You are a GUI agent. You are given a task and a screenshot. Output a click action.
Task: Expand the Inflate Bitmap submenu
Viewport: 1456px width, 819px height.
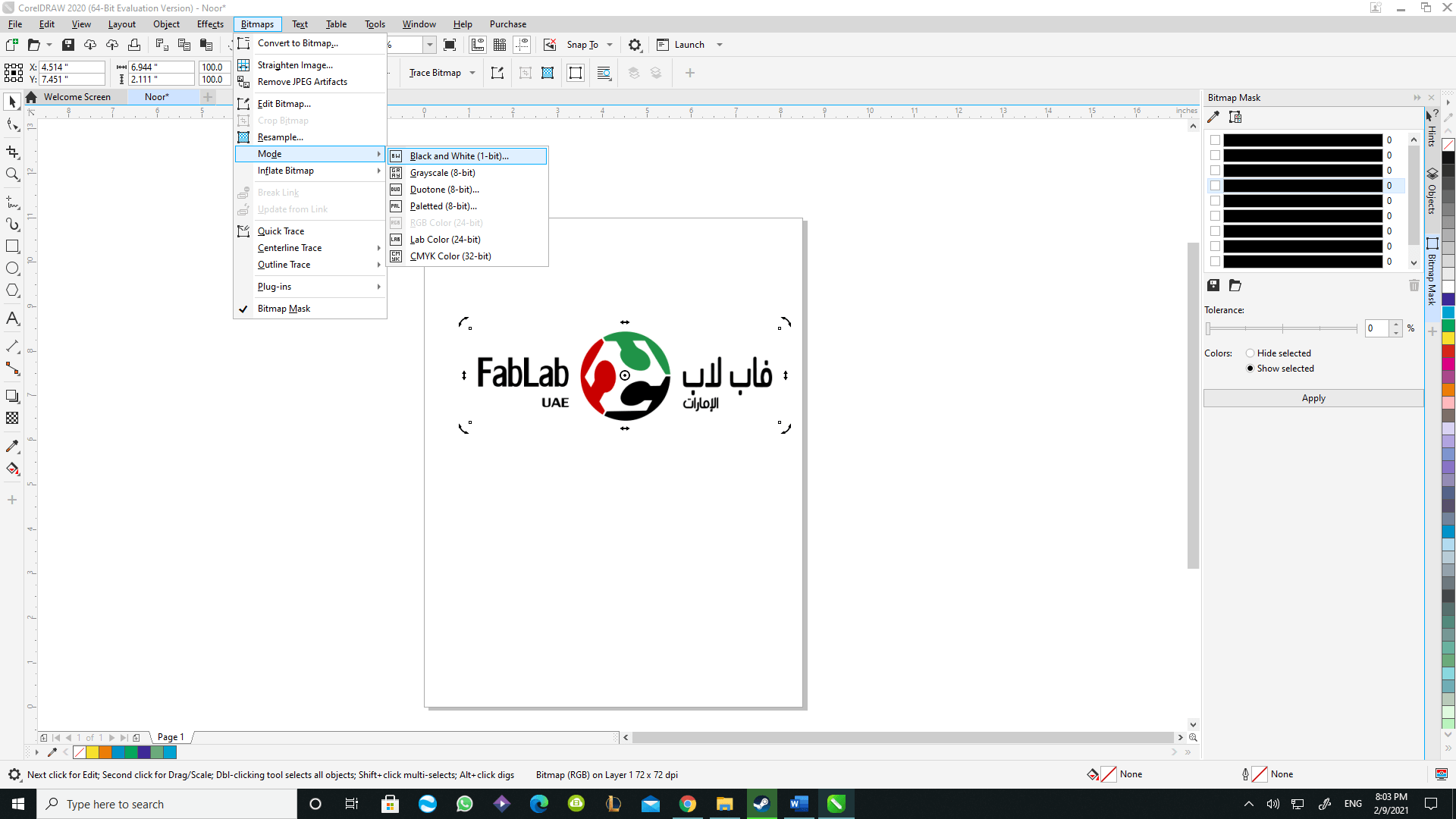(310, 171)
